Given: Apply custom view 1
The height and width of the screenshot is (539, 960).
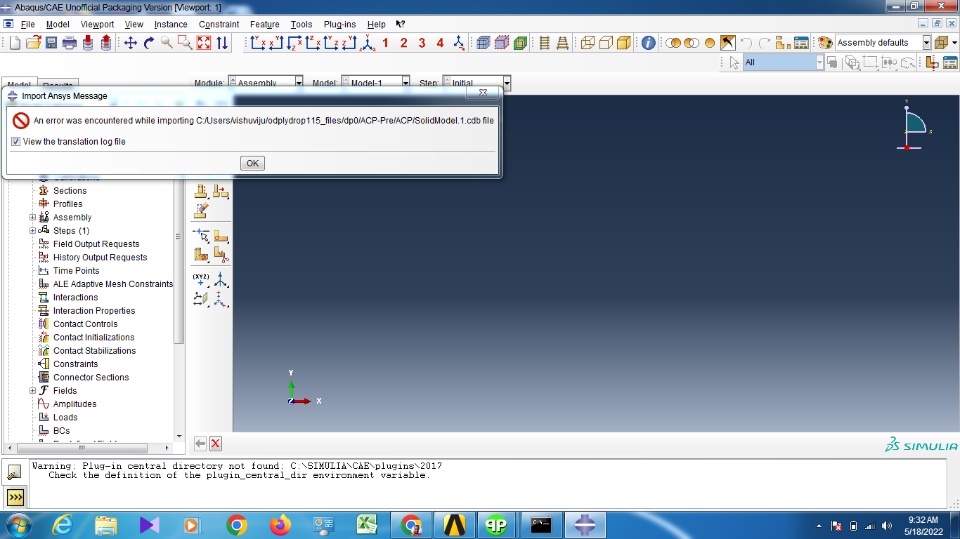Looking at the screenshot, I should coord(385,43).
